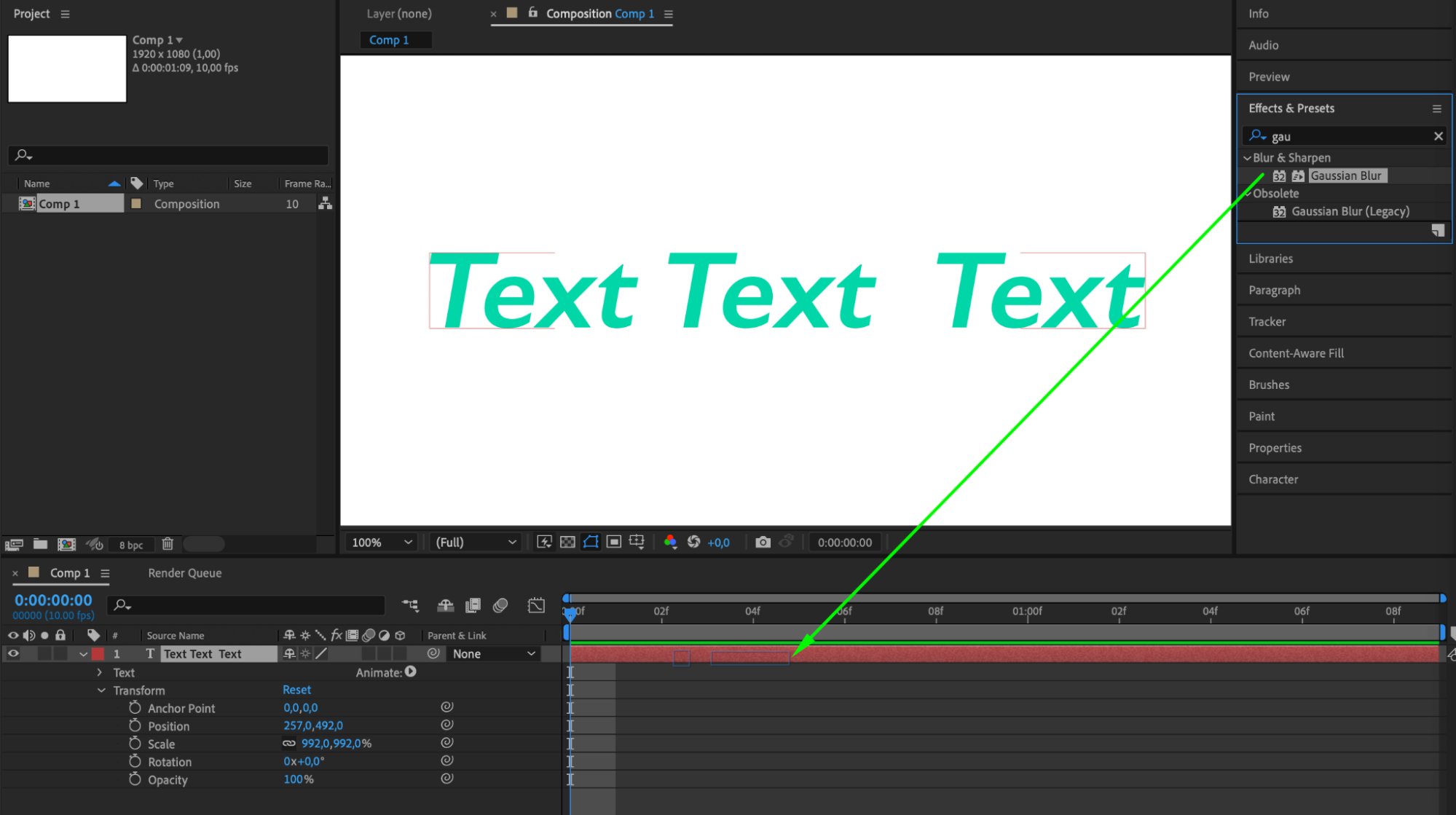Image resolution: width=1456 pixels, height=815 pixels.
Task: Click the exposure value +0,0
Action: 718,542
